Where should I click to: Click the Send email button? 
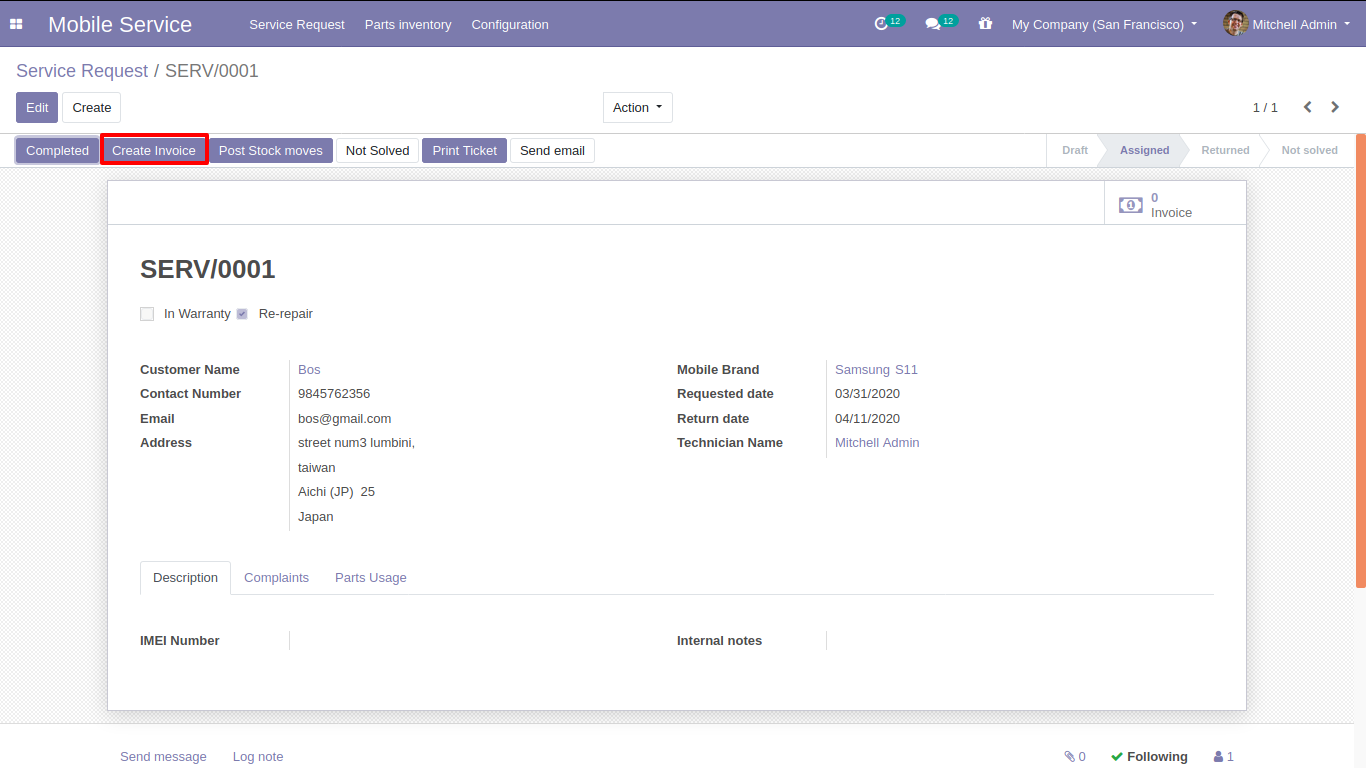552,151
